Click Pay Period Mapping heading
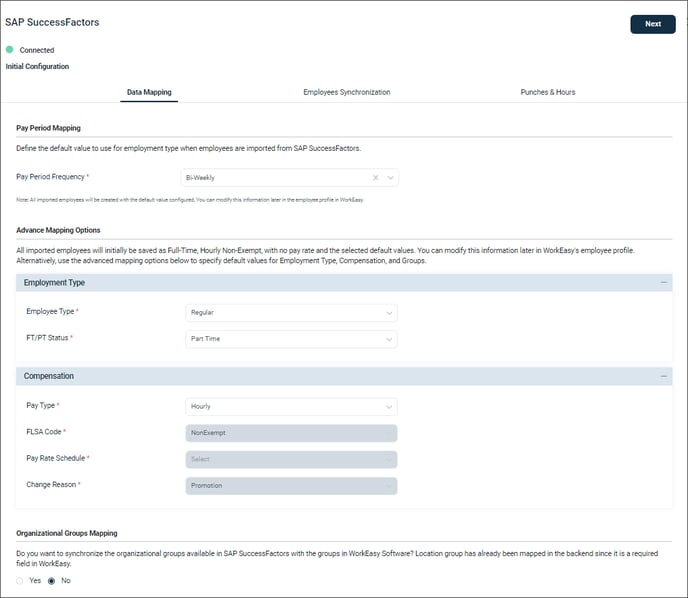688x598 pixels. [48, 128]
